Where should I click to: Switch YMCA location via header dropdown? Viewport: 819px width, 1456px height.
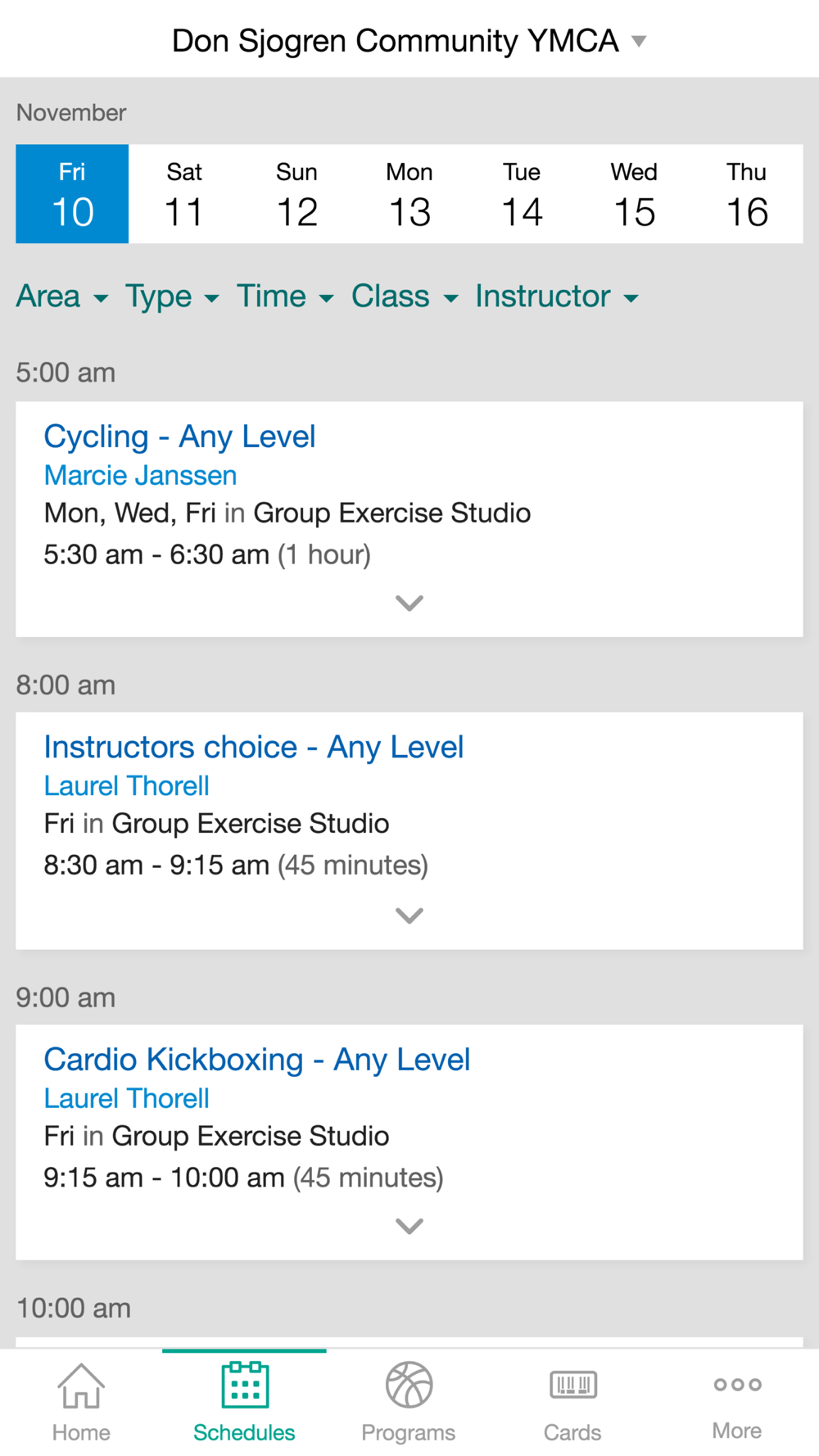409,40
